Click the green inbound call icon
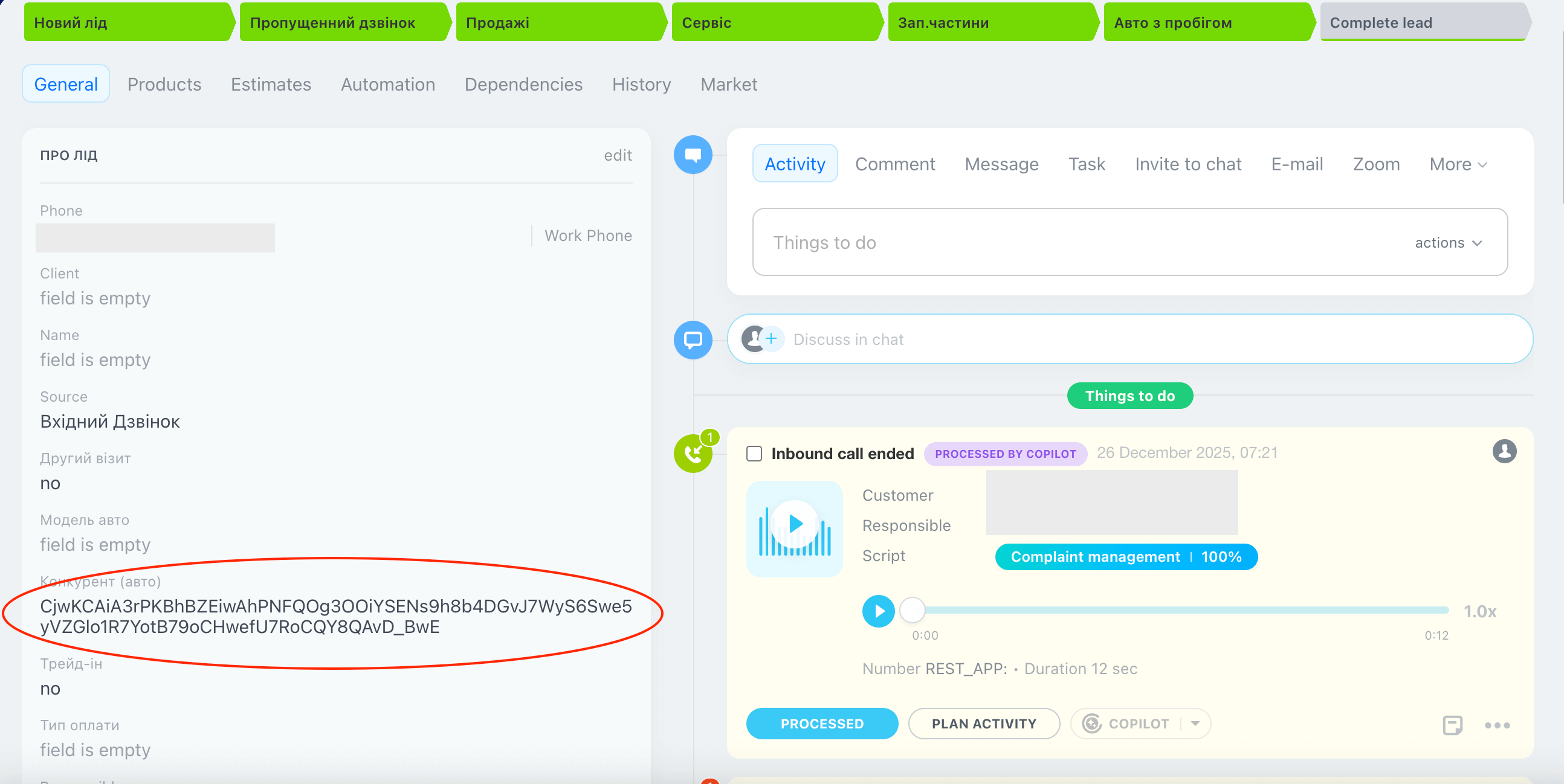The width and height of the screenshot is (1564, 784). pos(693,453)
